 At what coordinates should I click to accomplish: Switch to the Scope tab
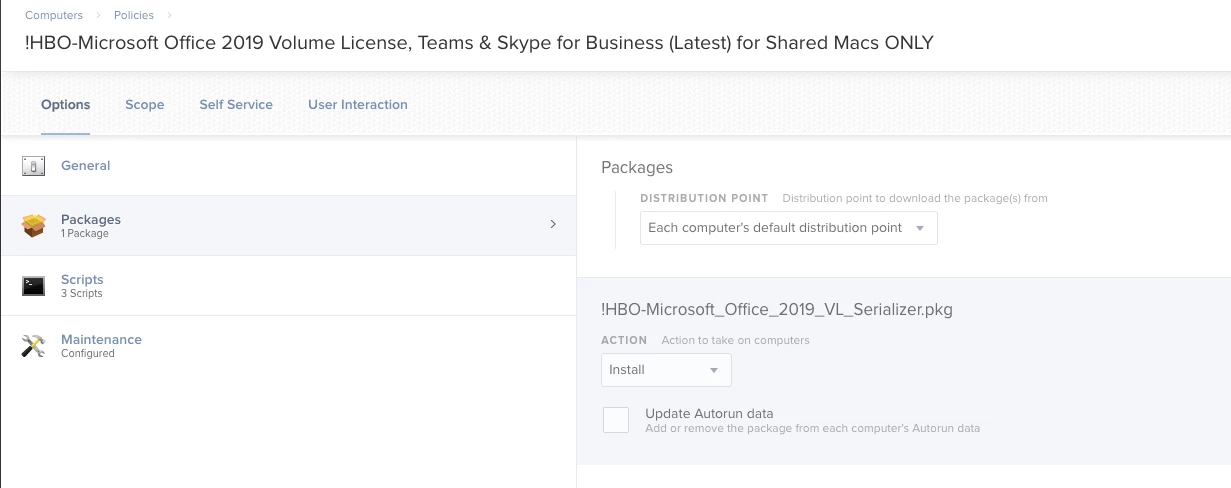pos(145,104)
